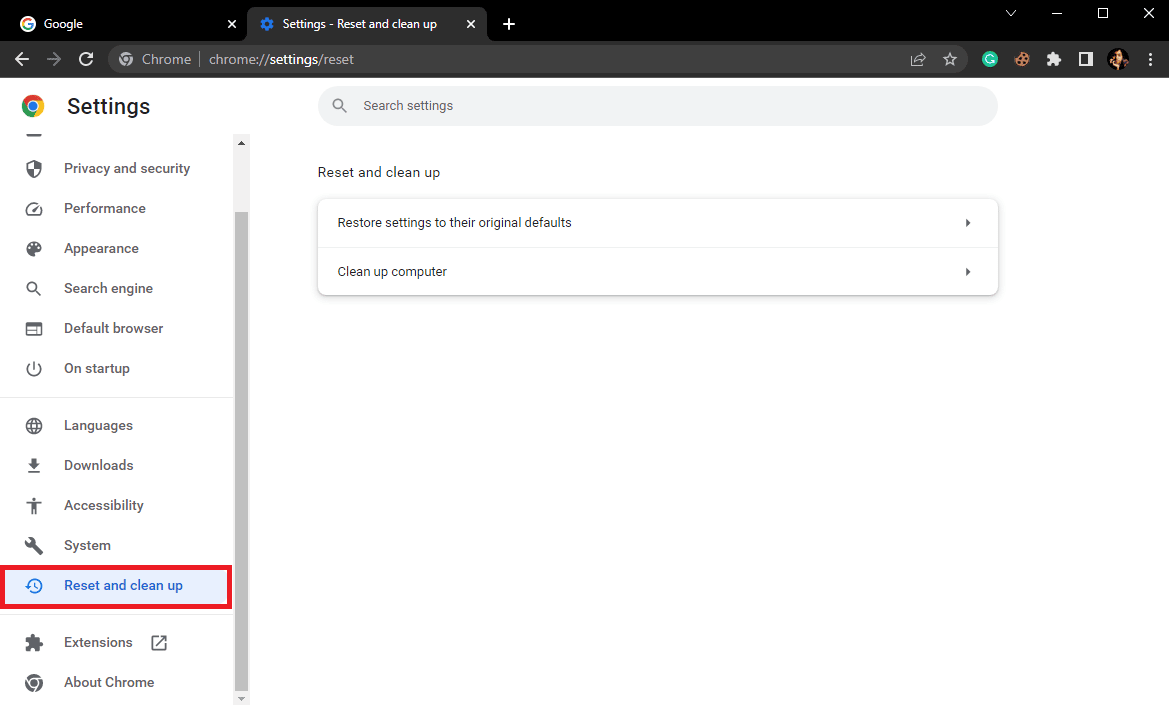Click the search magnifier icon in settings search

[x=339, y=106]
